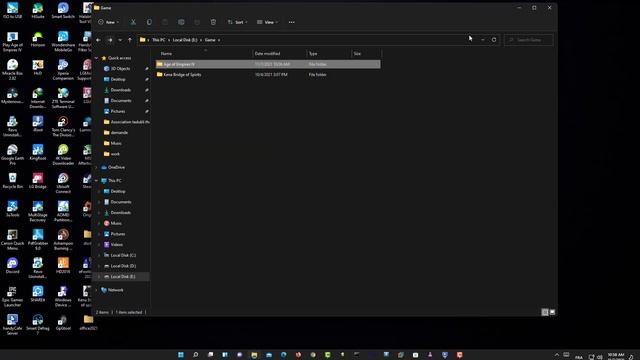Open the Ubisoft Connect desktop shortcut
The image size is (640, 360).
[63, 183]
